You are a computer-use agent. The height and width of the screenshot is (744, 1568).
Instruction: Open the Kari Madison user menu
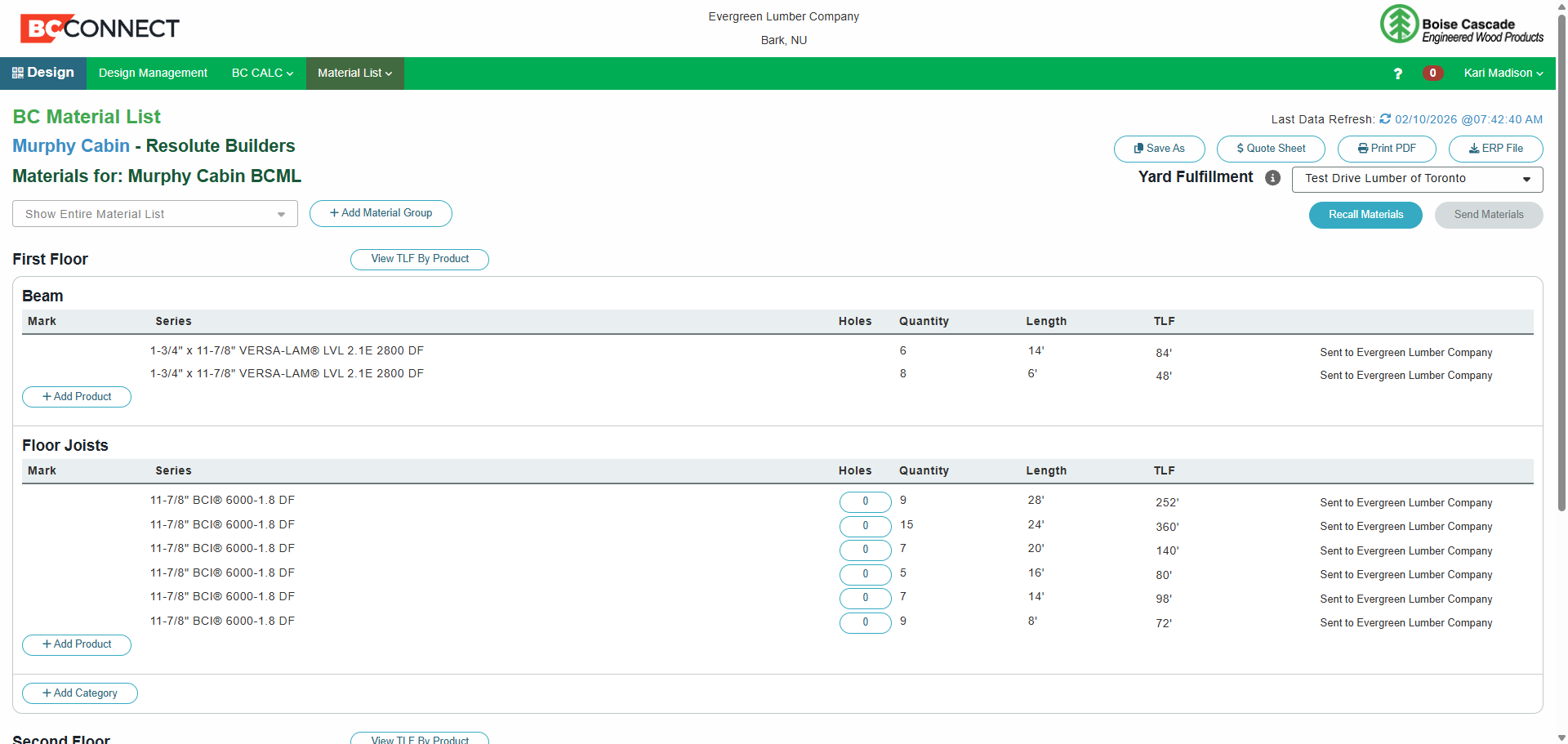[1503, 73]
